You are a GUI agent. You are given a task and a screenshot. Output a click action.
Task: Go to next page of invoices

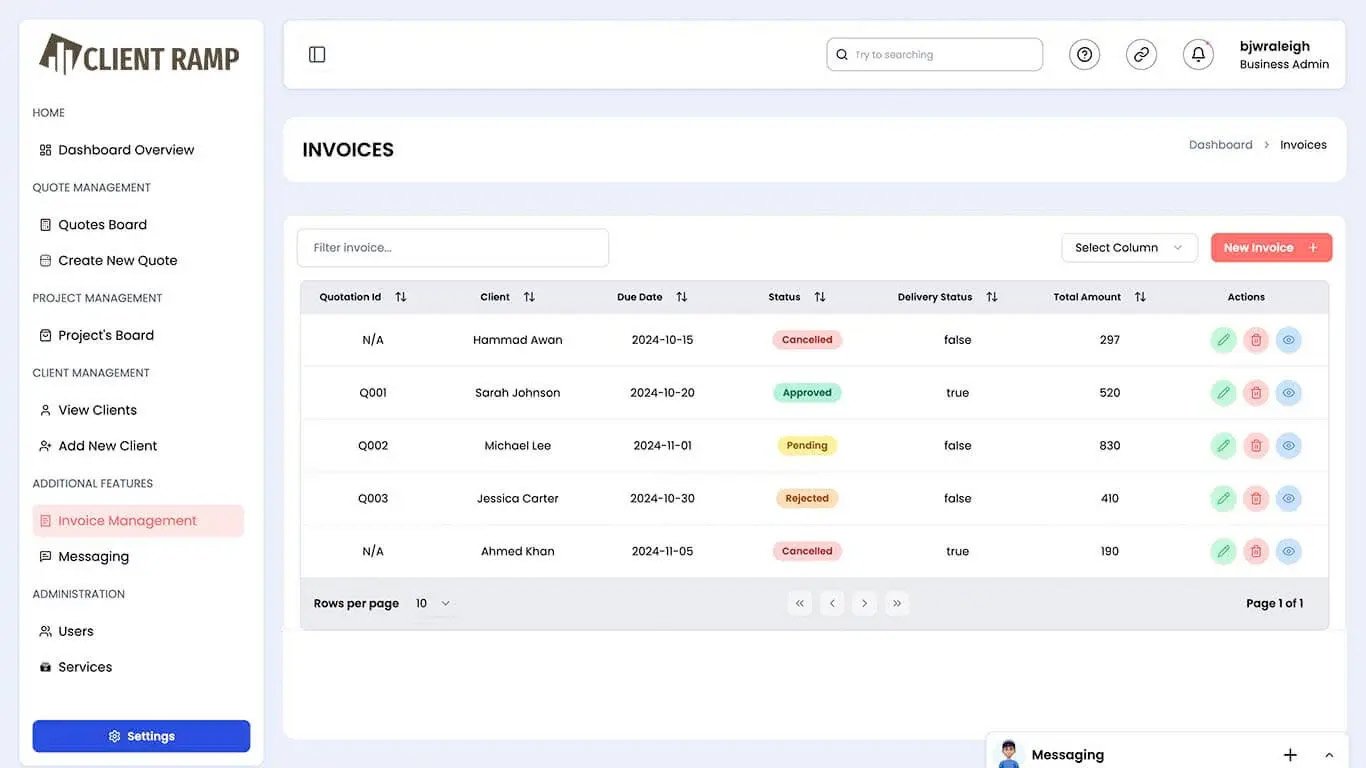[x=865, y=603]
